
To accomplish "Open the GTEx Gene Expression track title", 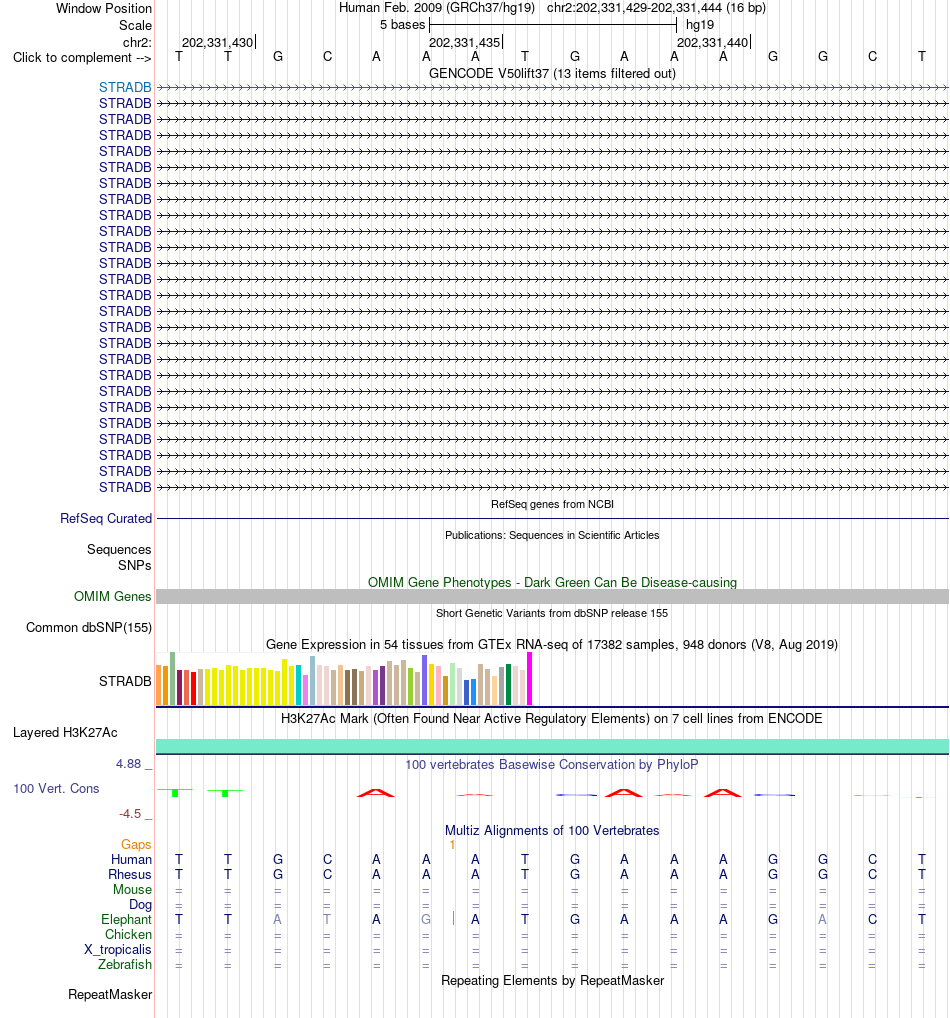I will tap(552, 645).
